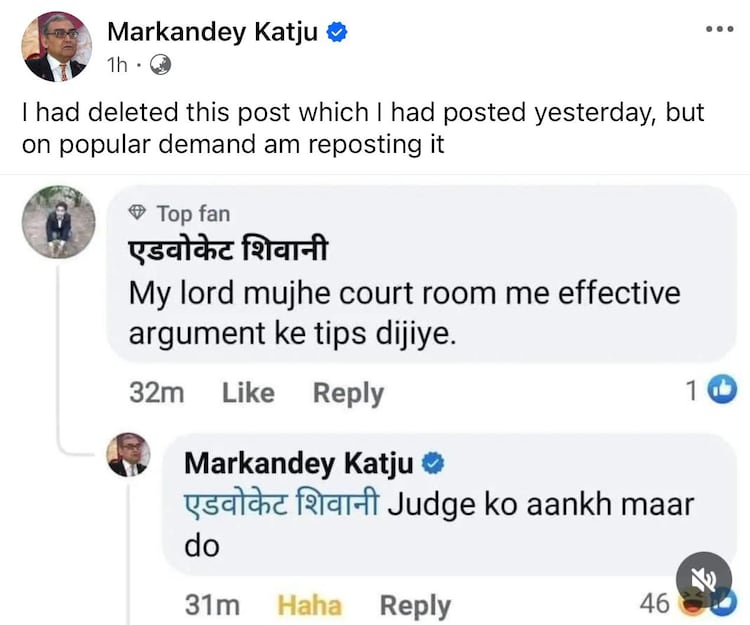The width and height of the screenshot is (750, 625).
Task: View the 46 reactions on the reply
Action: coord(687,603)
